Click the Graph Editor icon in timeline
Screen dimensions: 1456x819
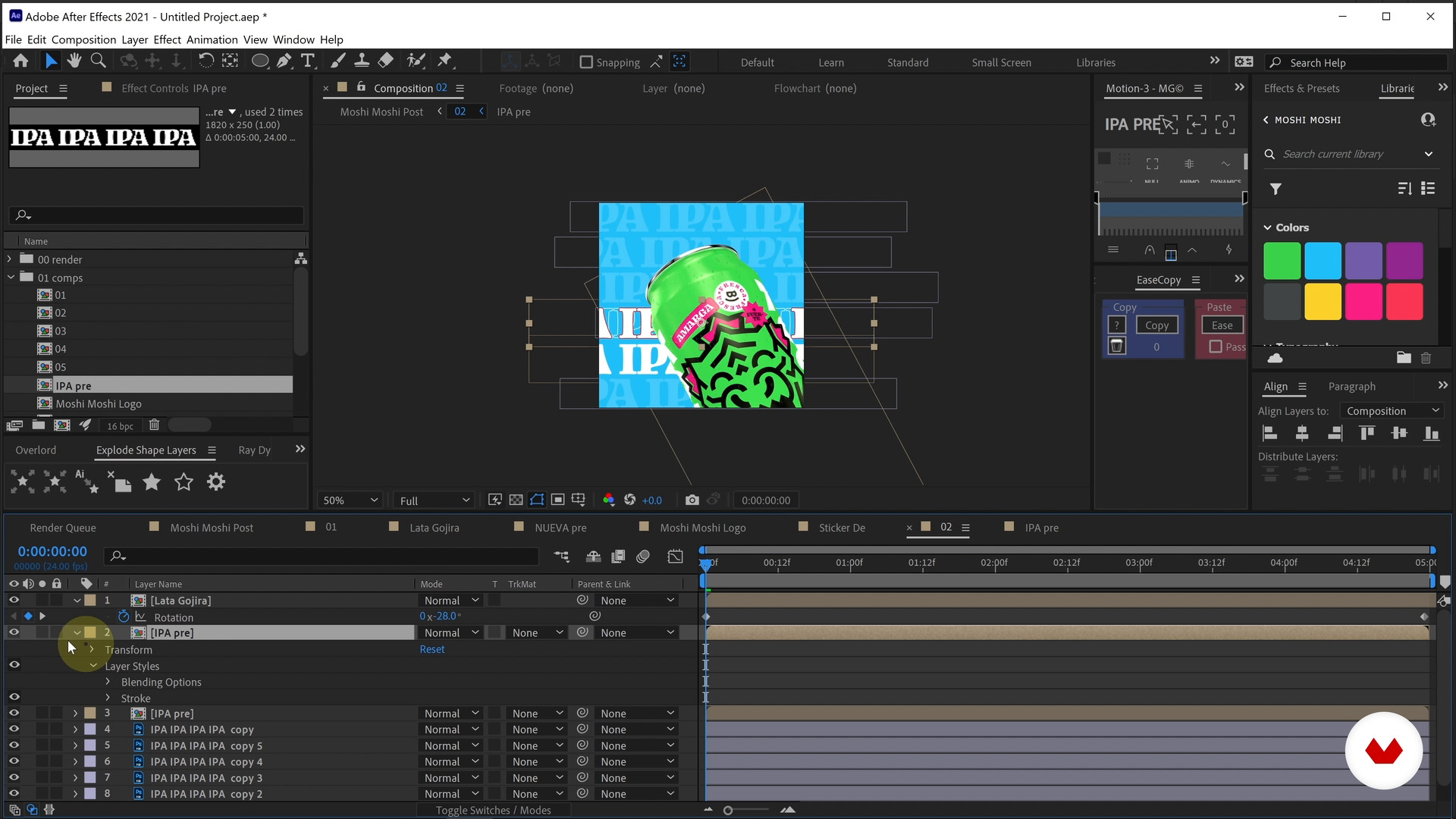coord(675,557)
